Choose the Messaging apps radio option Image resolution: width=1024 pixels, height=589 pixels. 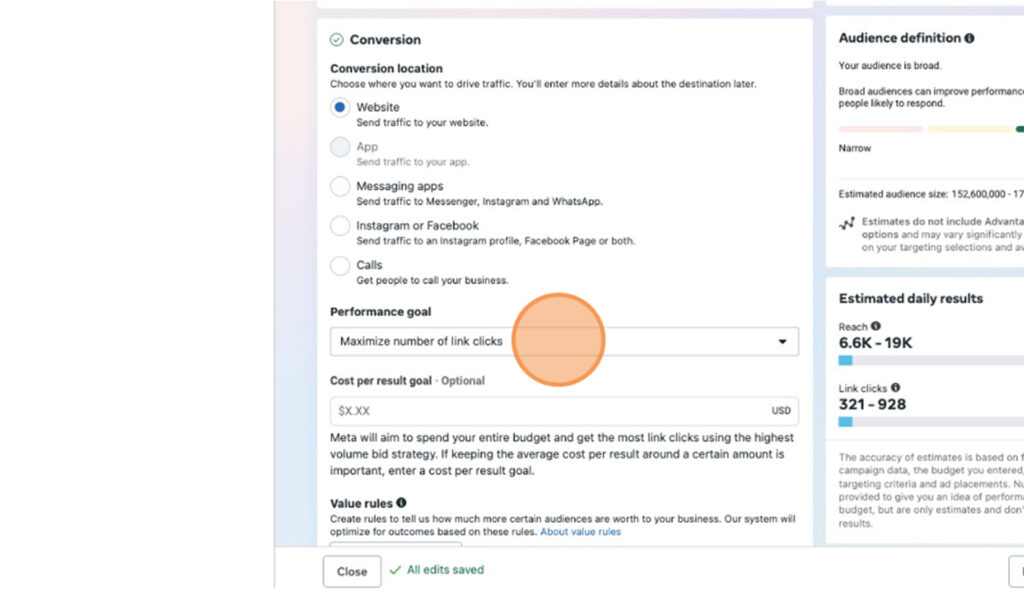(340, 187)
